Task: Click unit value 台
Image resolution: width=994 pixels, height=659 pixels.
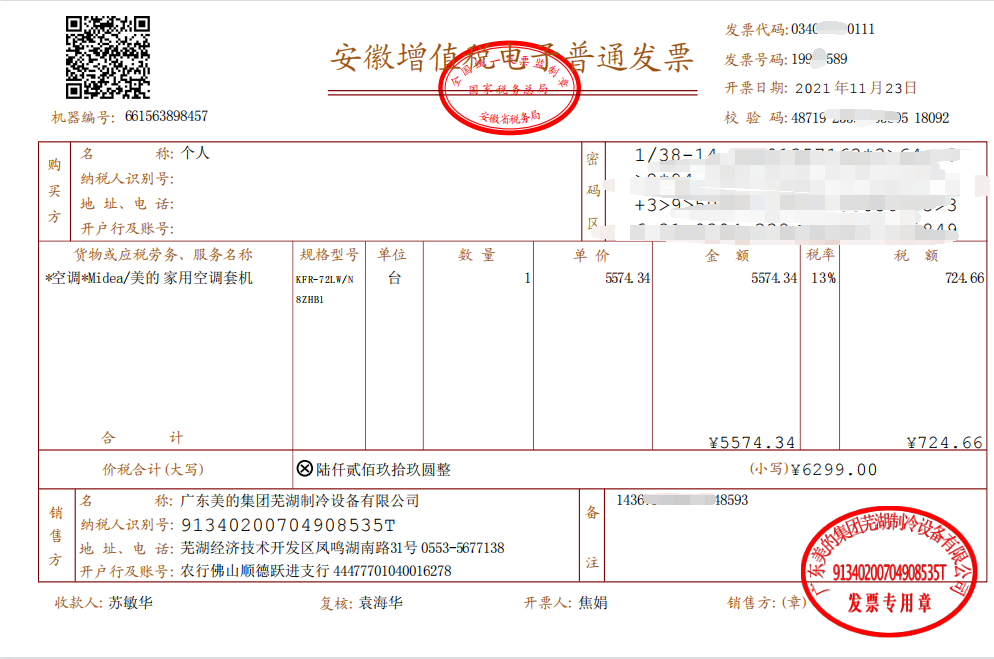Action: (394, 278)
